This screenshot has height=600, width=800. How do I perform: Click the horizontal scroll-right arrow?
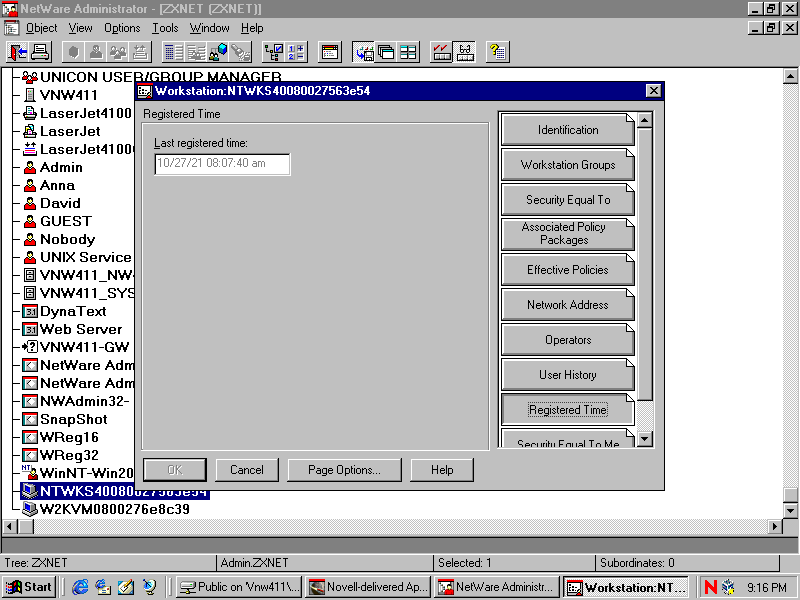coord(776,526)
